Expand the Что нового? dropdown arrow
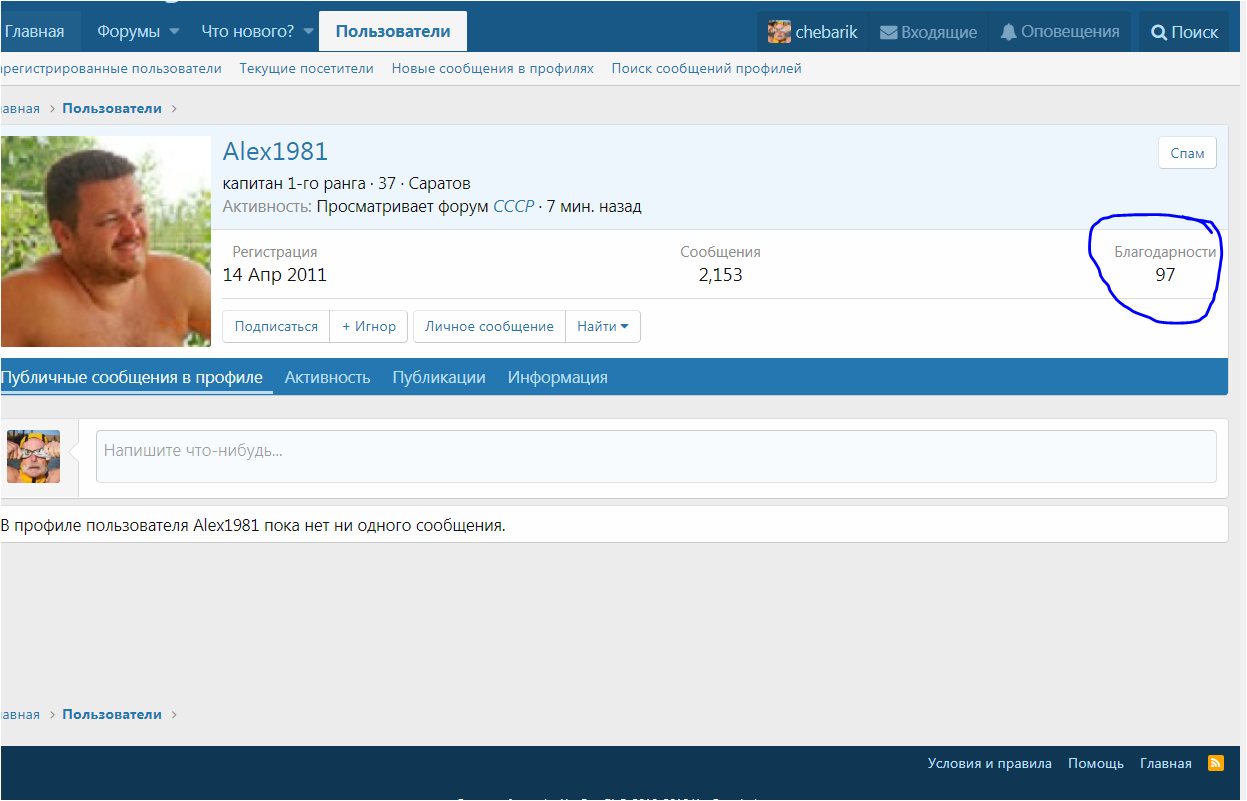Image resolution: width=1247 pixels, height=801 pixels. [x=308, y=32]
